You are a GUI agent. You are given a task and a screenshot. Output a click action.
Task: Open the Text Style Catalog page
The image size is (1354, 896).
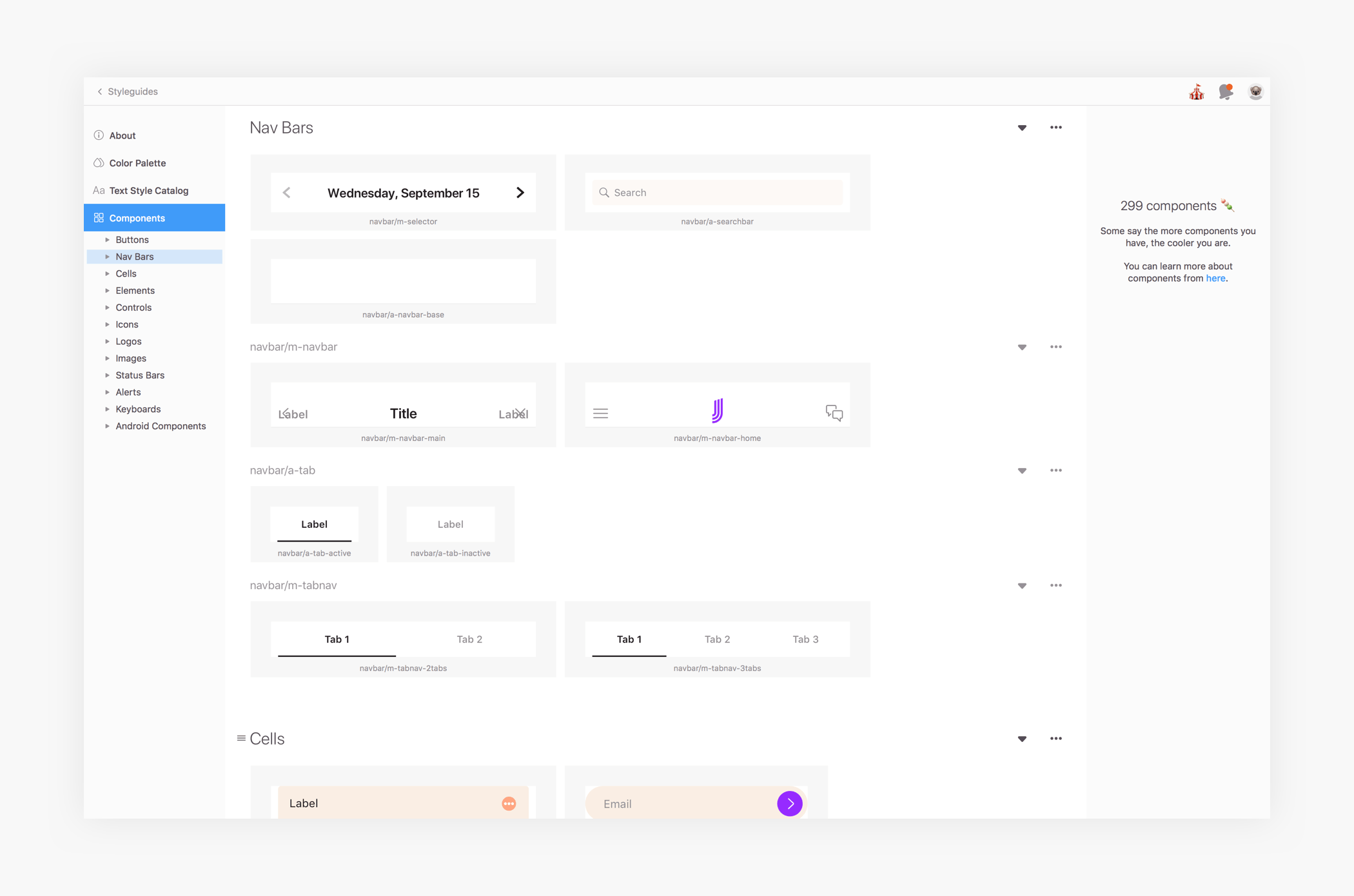coord(149,191)
